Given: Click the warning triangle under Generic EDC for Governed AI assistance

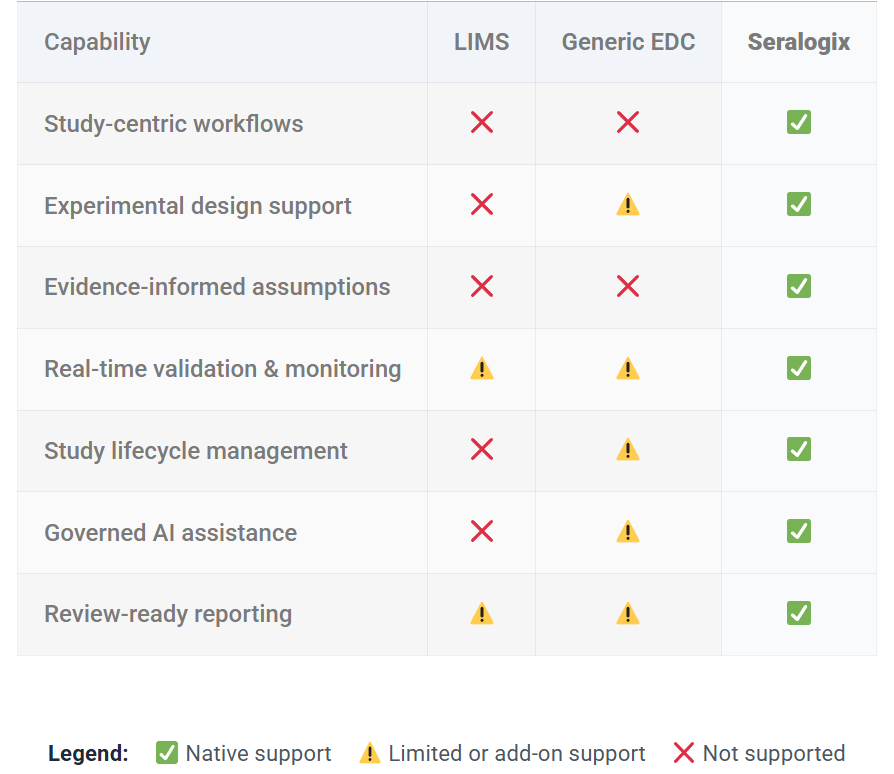Looking at the screenshot, I should tap(628, 531).
